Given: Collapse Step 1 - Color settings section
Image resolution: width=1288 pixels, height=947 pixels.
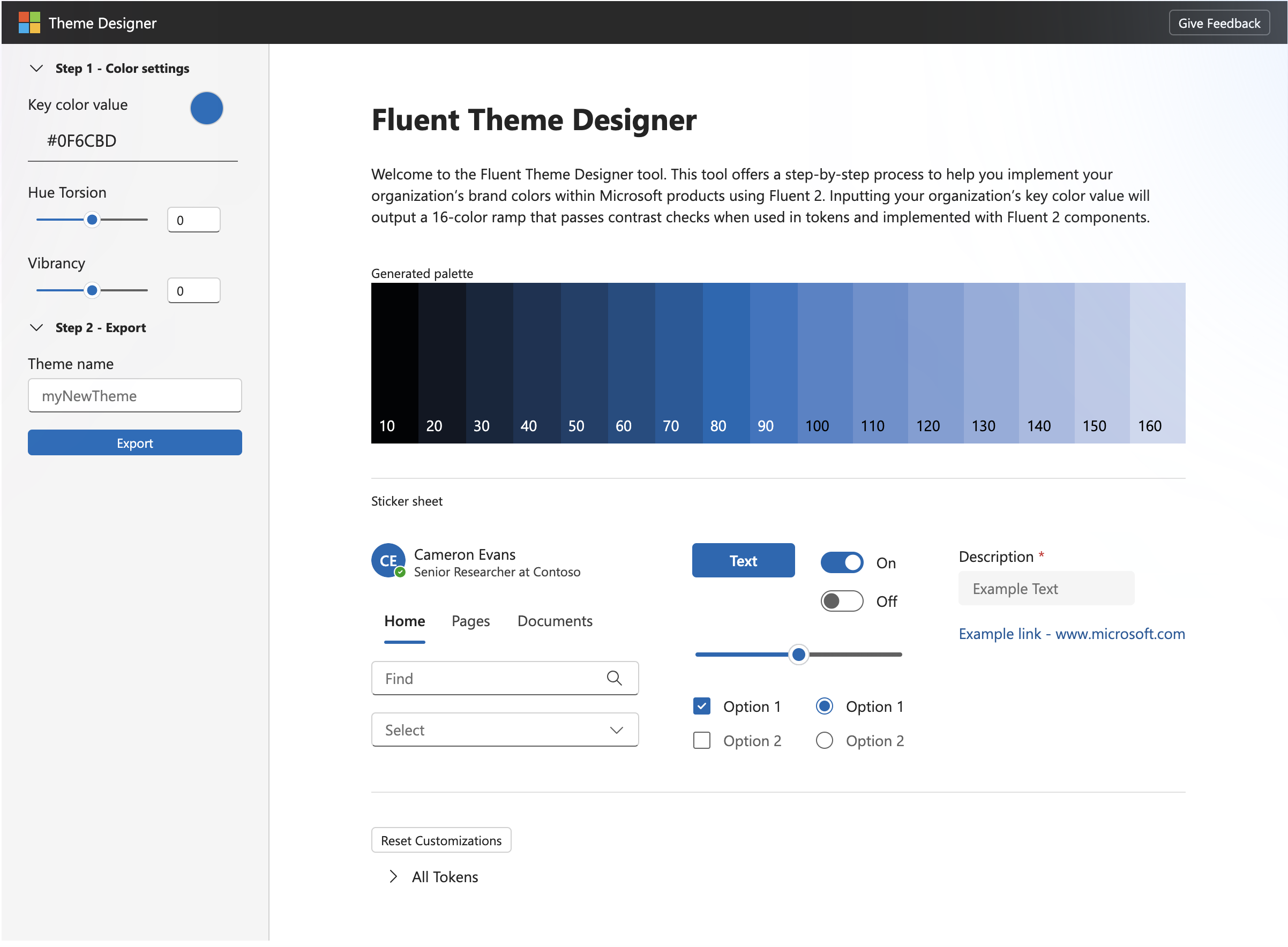Looking at the screenshot, I should coord(36,68).
